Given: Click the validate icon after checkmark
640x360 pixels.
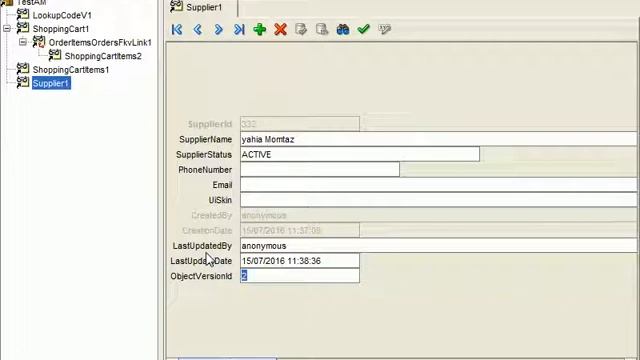Looking at the screenshot, I should [384, 29].
